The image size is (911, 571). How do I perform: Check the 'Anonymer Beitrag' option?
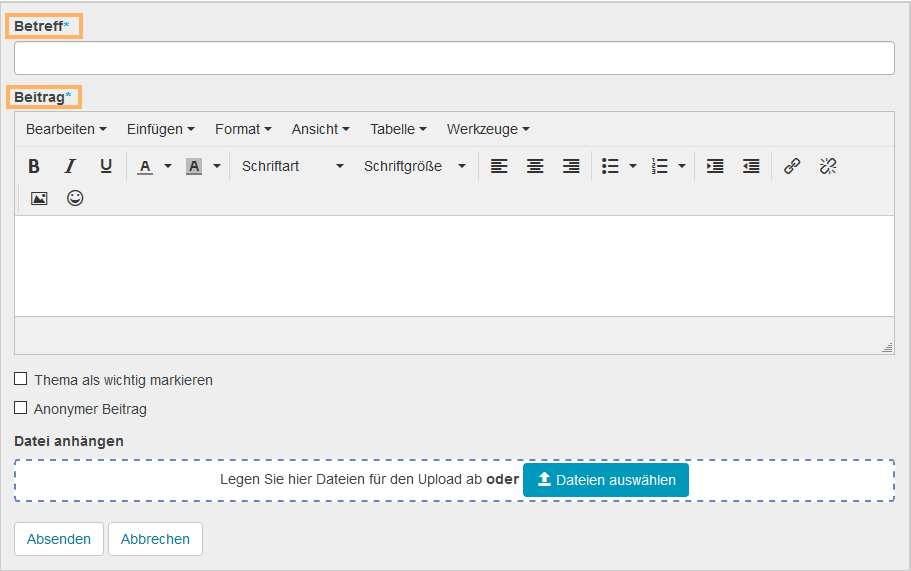coord(21,408)
